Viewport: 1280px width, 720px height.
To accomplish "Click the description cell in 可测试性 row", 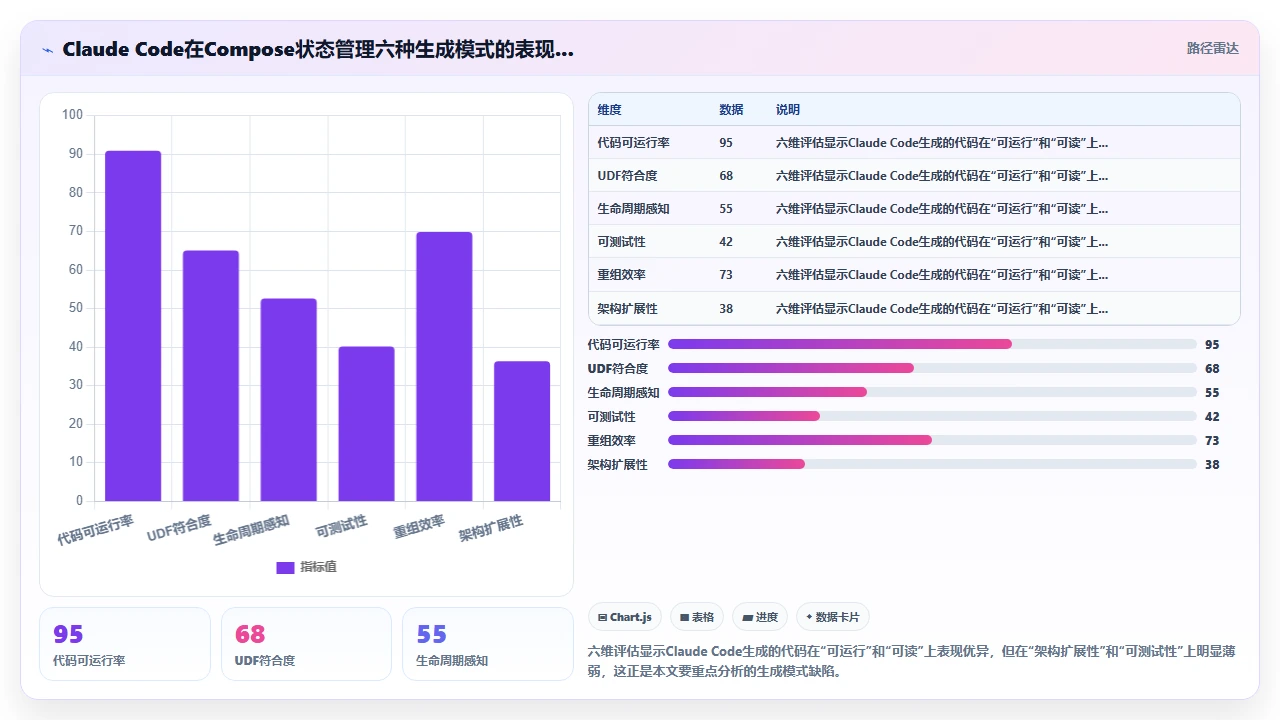I will [942, 242].
